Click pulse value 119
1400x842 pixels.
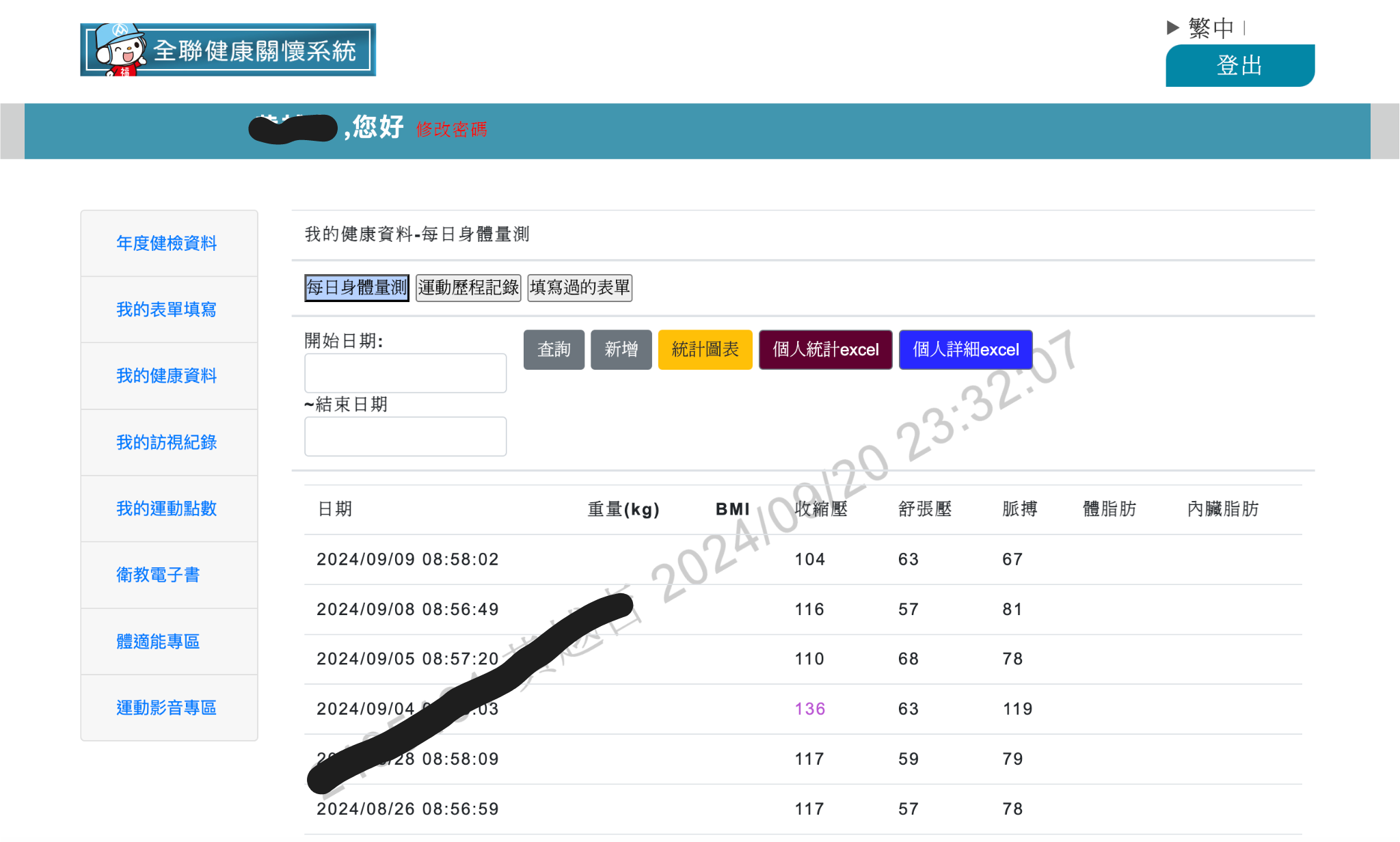pos(1018,709)
